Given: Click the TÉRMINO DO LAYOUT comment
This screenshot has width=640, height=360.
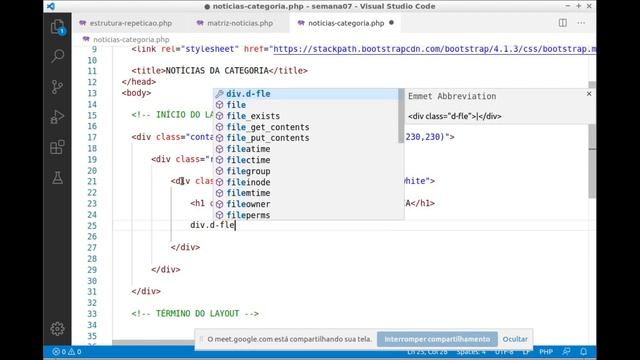Looking at the screenshot, I should (x=195, y=314).
